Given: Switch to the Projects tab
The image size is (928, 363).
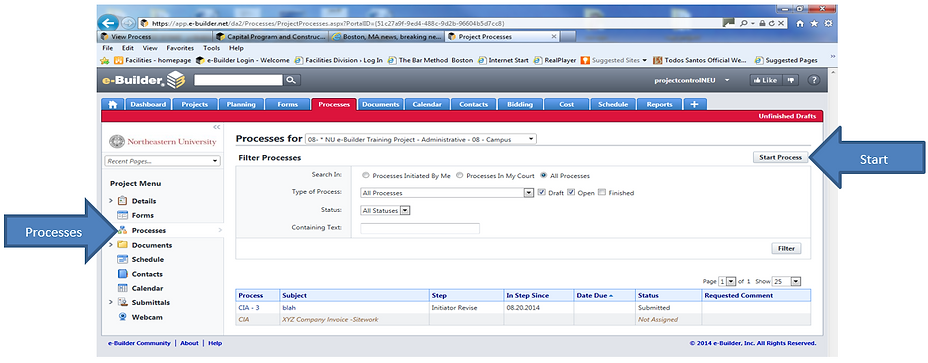Looking at the screenshot, I should pos(195,104).
